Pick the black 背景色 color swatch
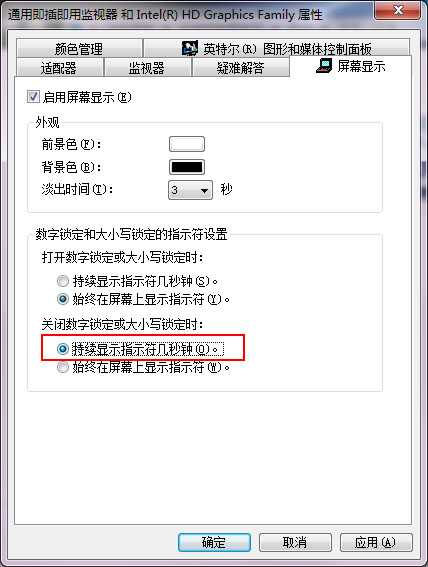The width and height of the screenshot is (428, 567). click(x=187, y=167)
